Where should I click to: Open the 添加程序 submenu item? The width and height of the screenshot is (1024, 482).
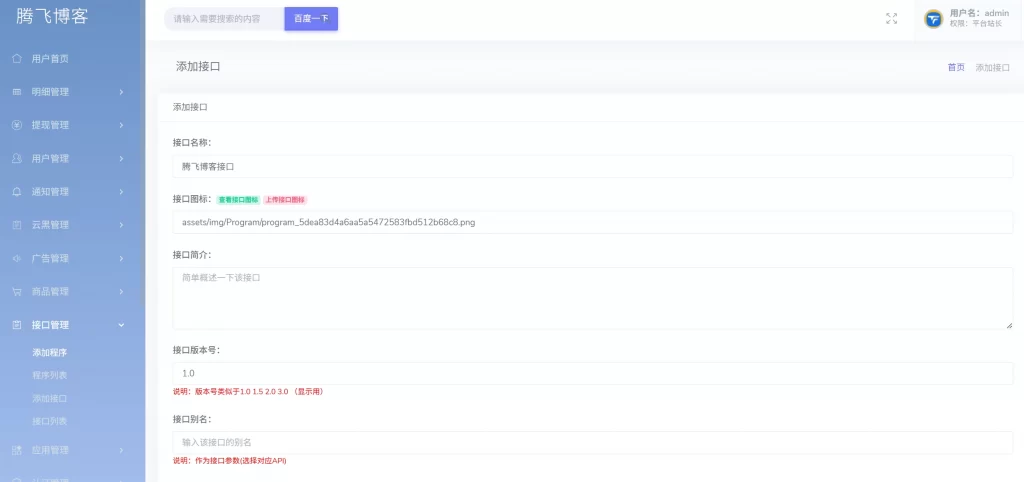tap(49, 352)
